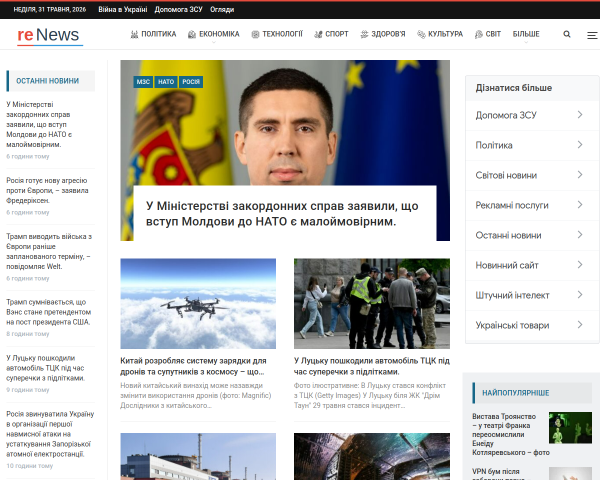Open the main article minister photo

tap(285, 122)
